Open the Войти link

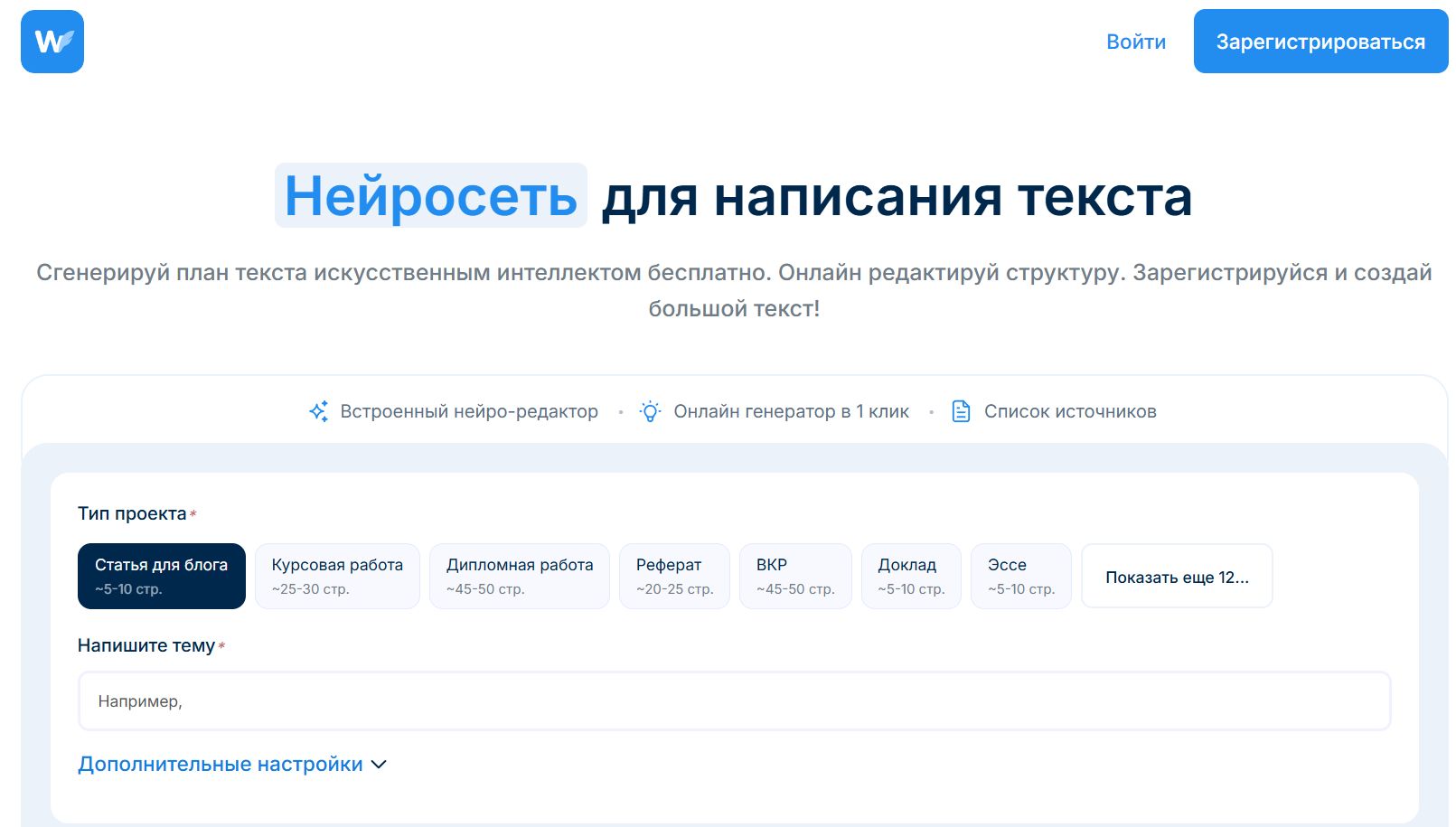click(1136, 42)
